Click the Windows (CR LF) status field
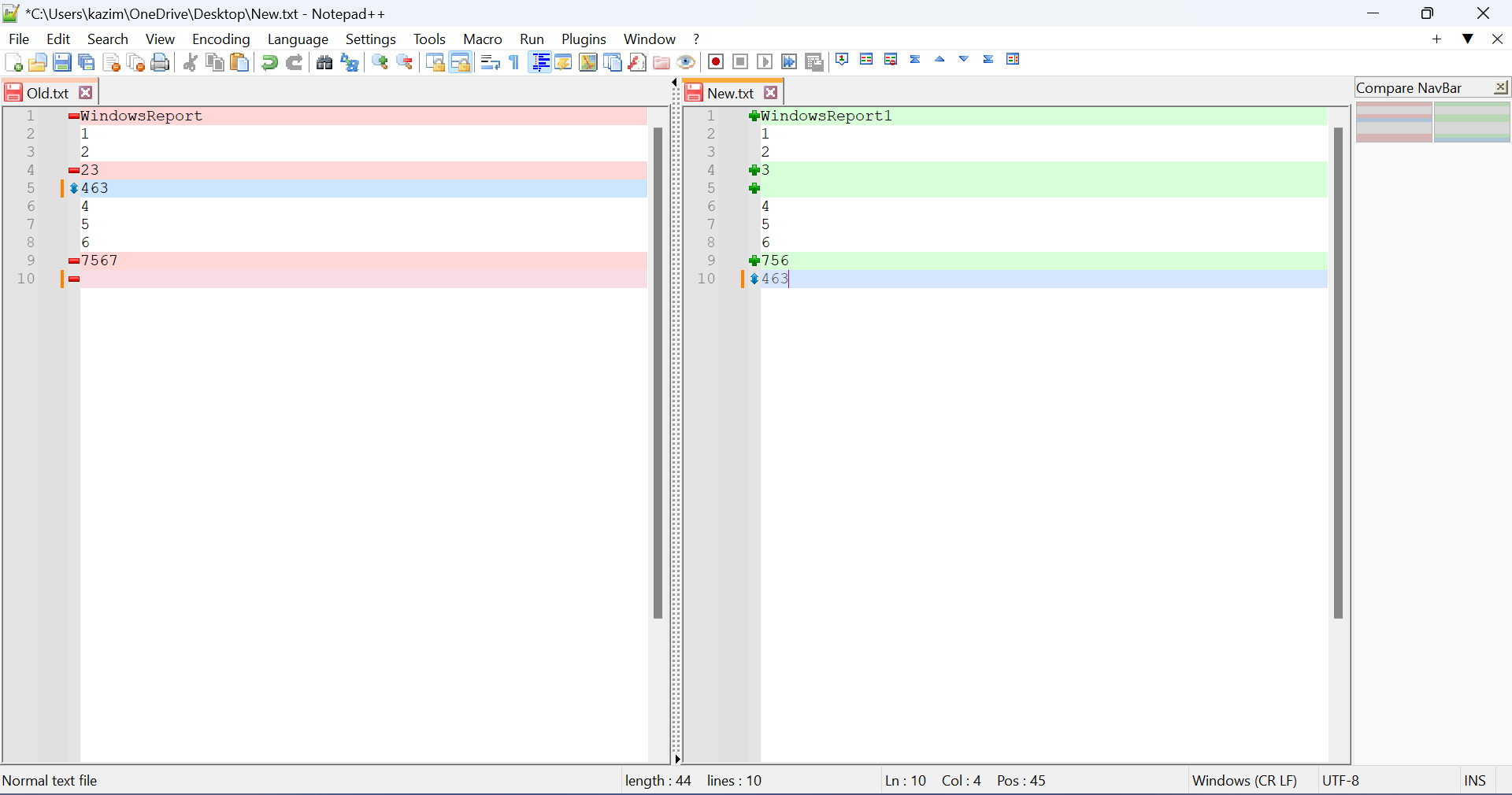The width and height of the screenshot is (1512, 795). [x=1244, y=781]
